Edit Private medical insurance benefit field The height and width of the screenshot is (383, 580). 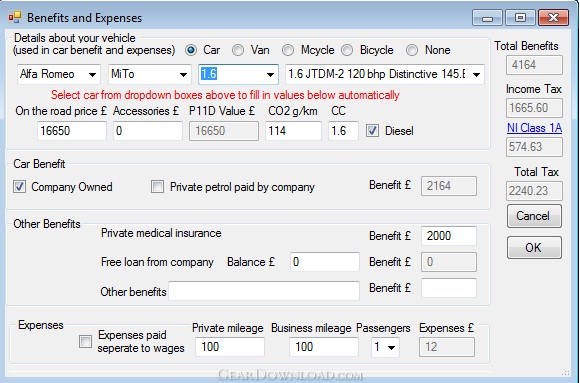pos(449,236)
